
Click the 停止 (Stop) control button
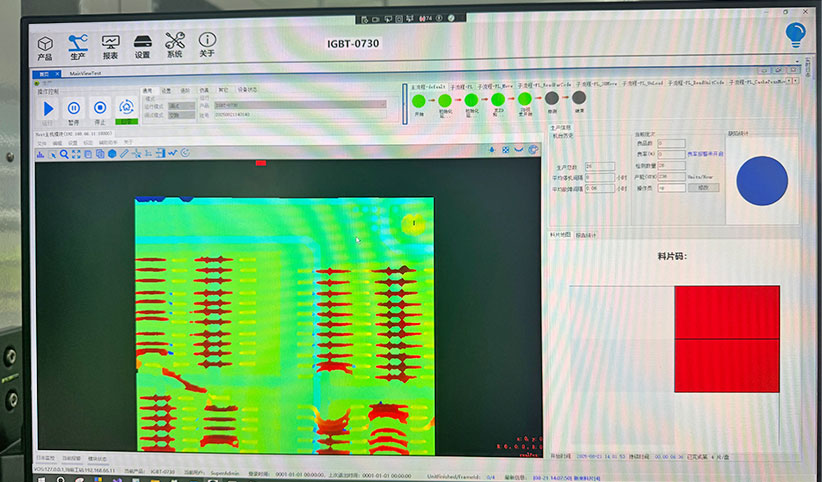pos(100,108)
